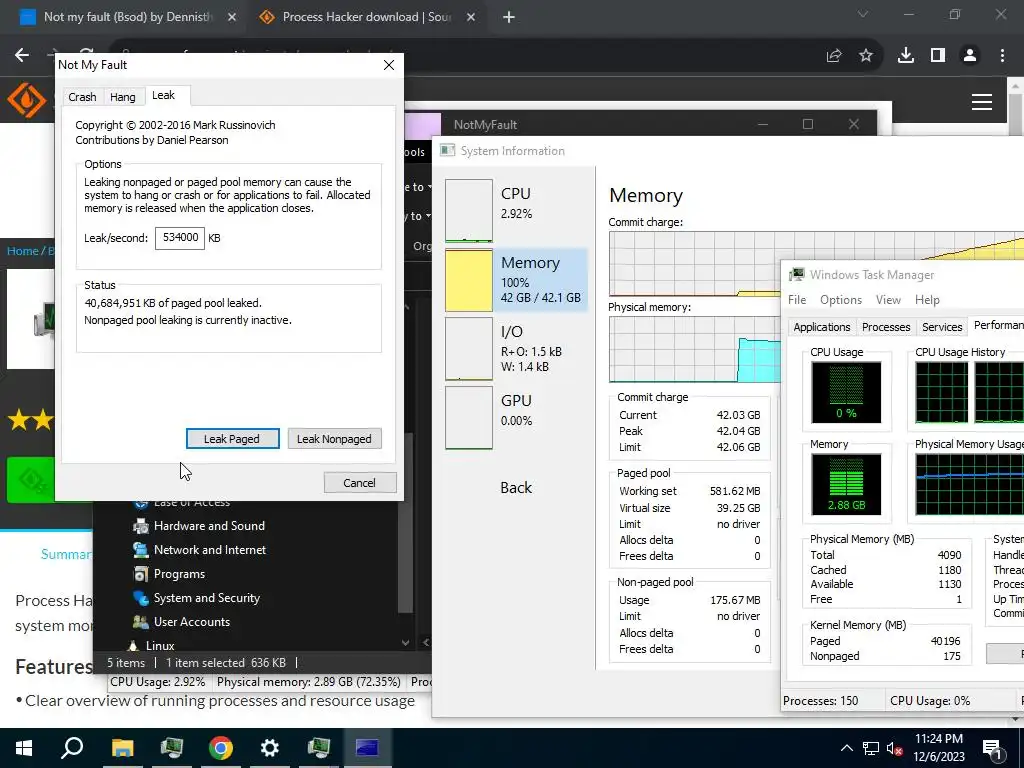This screenshot has height=768, width=1024.
Task: Open the File menu in Task Manager
Action: [x=797, y=300]
